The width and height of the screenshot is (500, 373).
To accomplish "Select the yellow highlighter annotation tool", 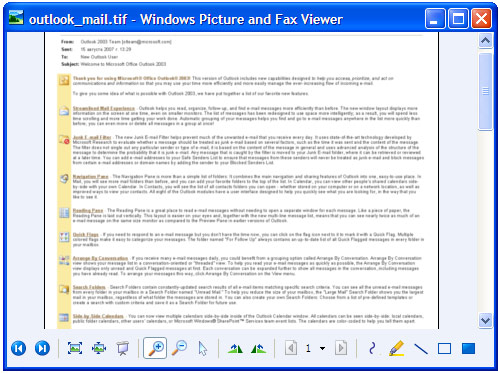I will pyautogui.click(x=397, y=348).
